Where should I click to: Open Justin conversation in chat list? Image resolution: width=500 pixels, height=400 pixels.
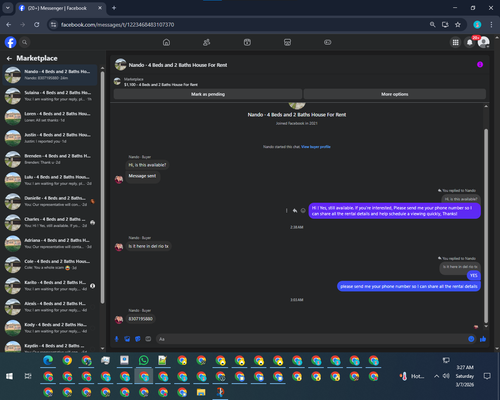point(50,138)
